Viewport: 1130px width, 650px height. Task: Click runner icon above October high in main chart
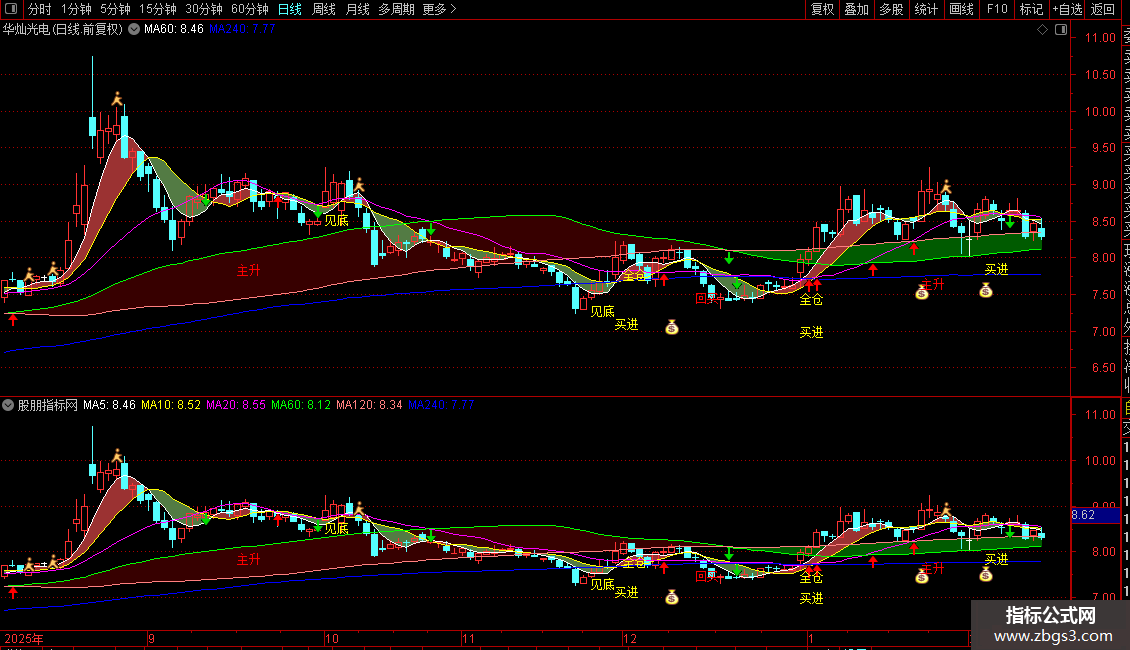click(x=358, y=186)
